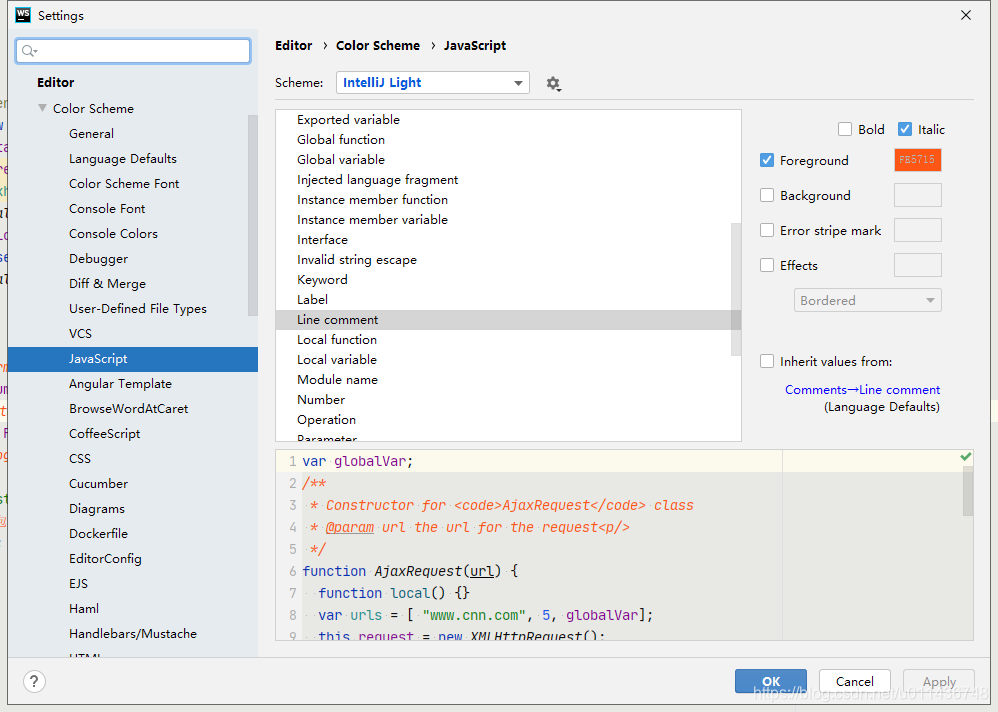Select 'Exported variable' in attributes list

tap(348, 120)
